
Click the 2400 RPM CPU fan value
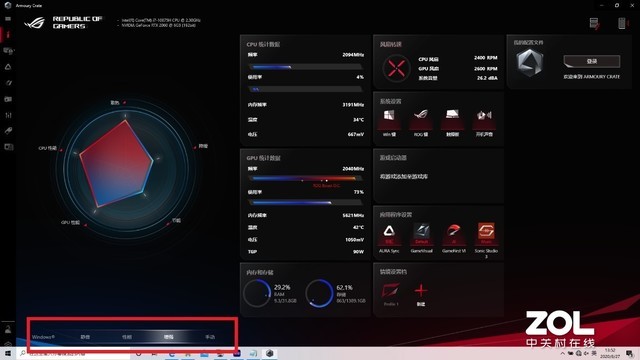click(x=485, y=58)
